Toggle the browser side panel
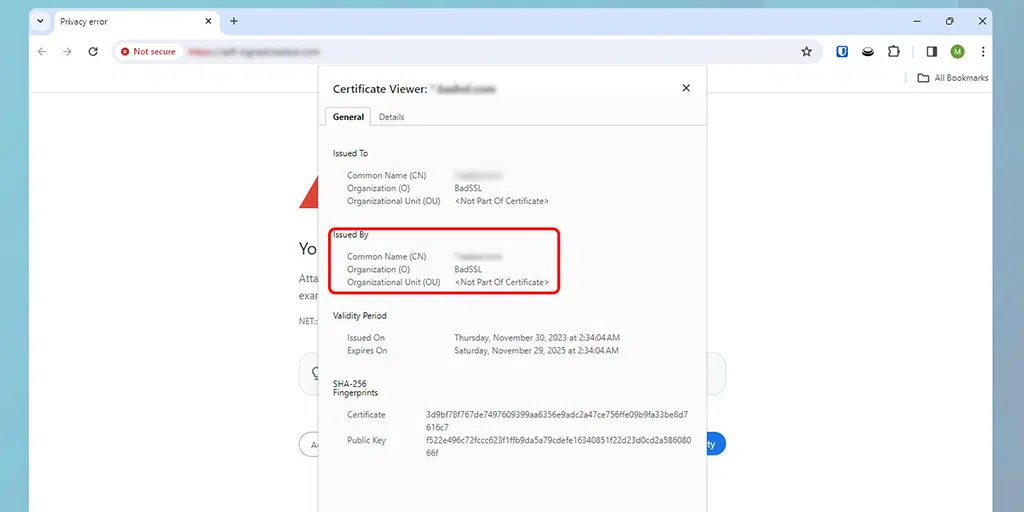This screenshot has height=512, width=1024. (x=932, y=52)
